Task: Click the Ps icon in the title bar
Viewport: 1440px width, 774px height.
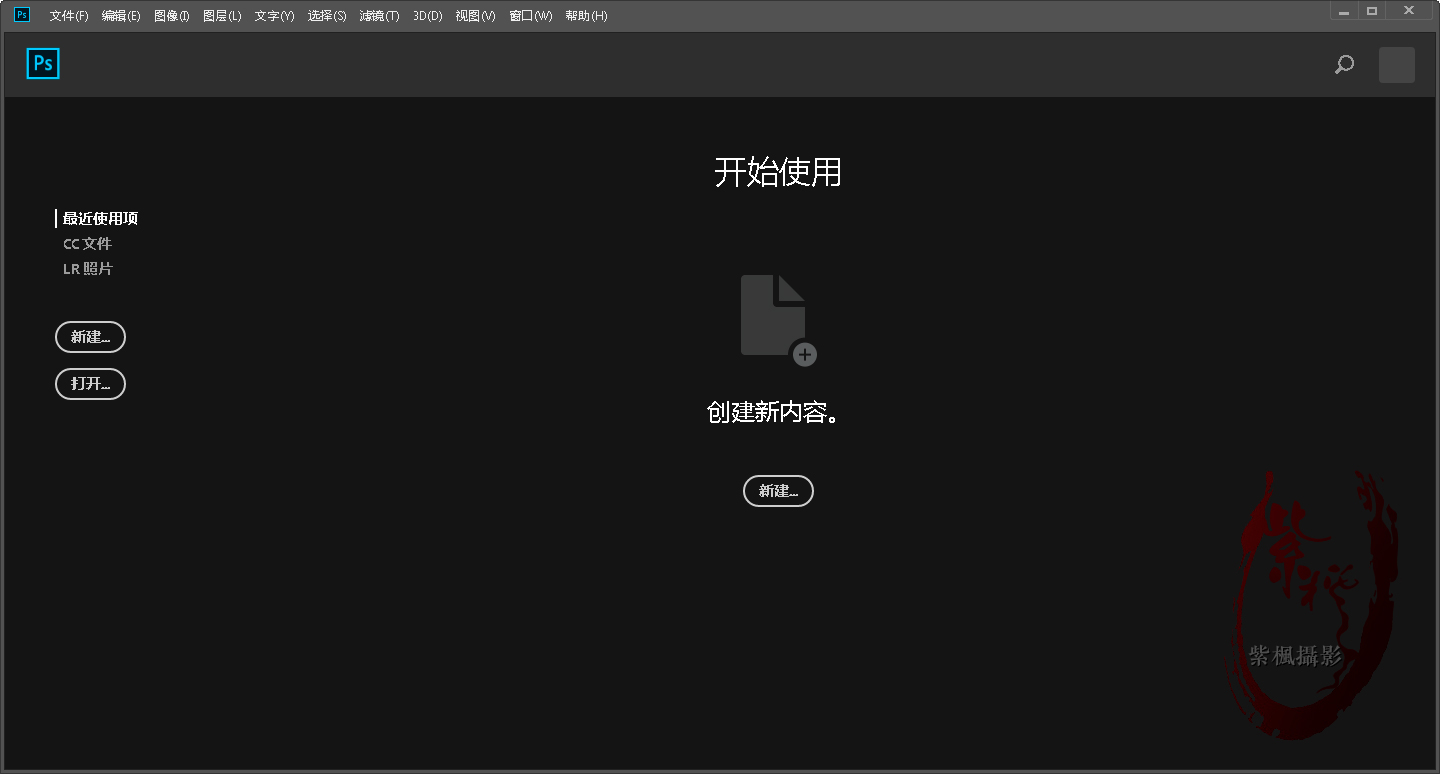Action: 20,15
